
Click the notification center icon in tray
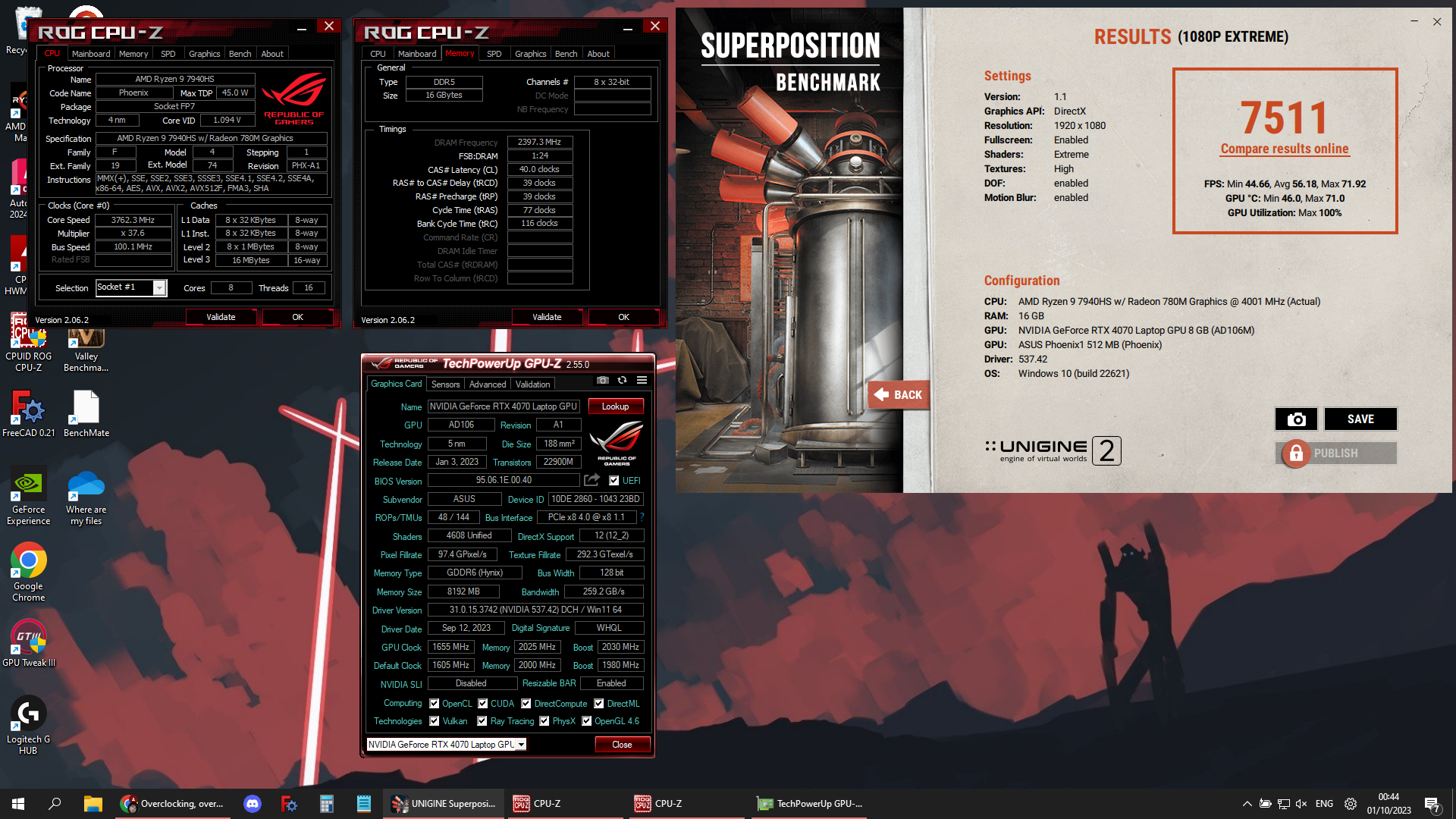pyautogui.click(x=1432, y=804)
